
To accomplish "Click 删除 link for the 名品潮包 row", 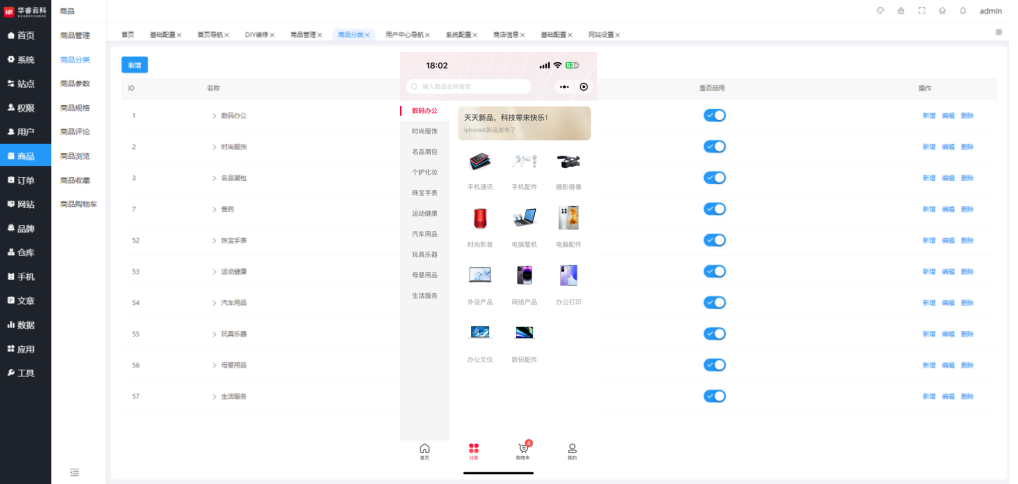I will coord(967,178).
